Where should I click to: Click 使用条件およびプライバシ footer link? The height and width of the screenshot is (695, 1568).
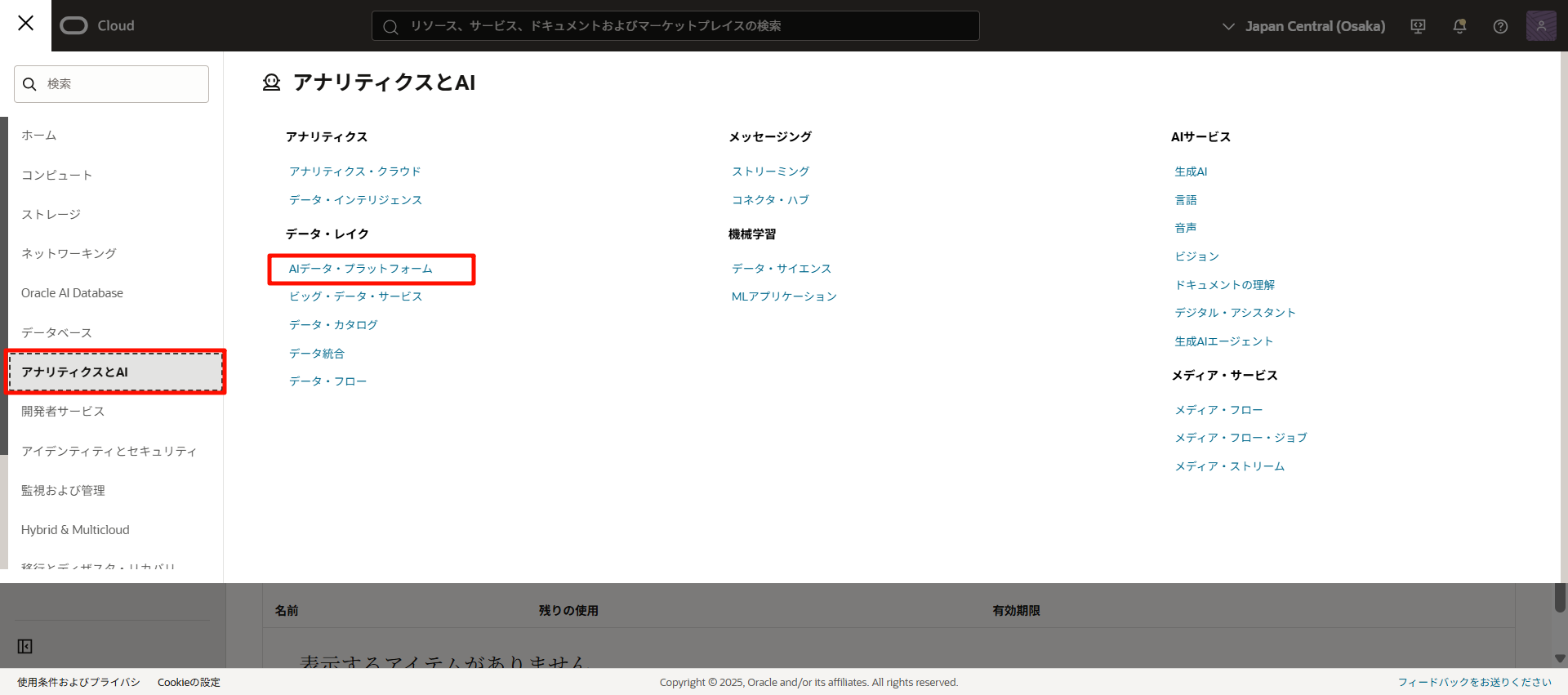tap(78, 683)
